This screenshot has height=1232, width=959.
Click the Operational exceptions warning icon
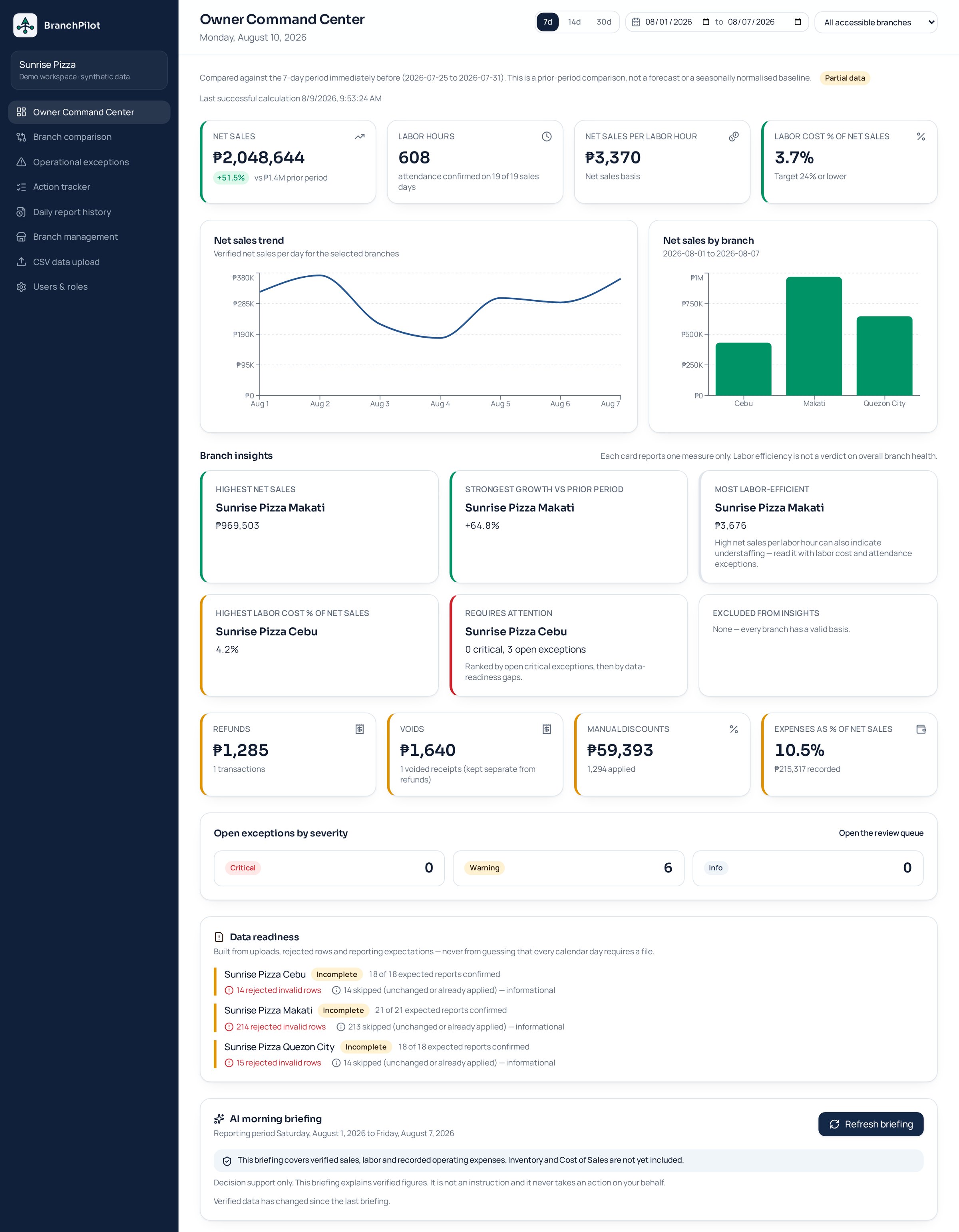22,162
